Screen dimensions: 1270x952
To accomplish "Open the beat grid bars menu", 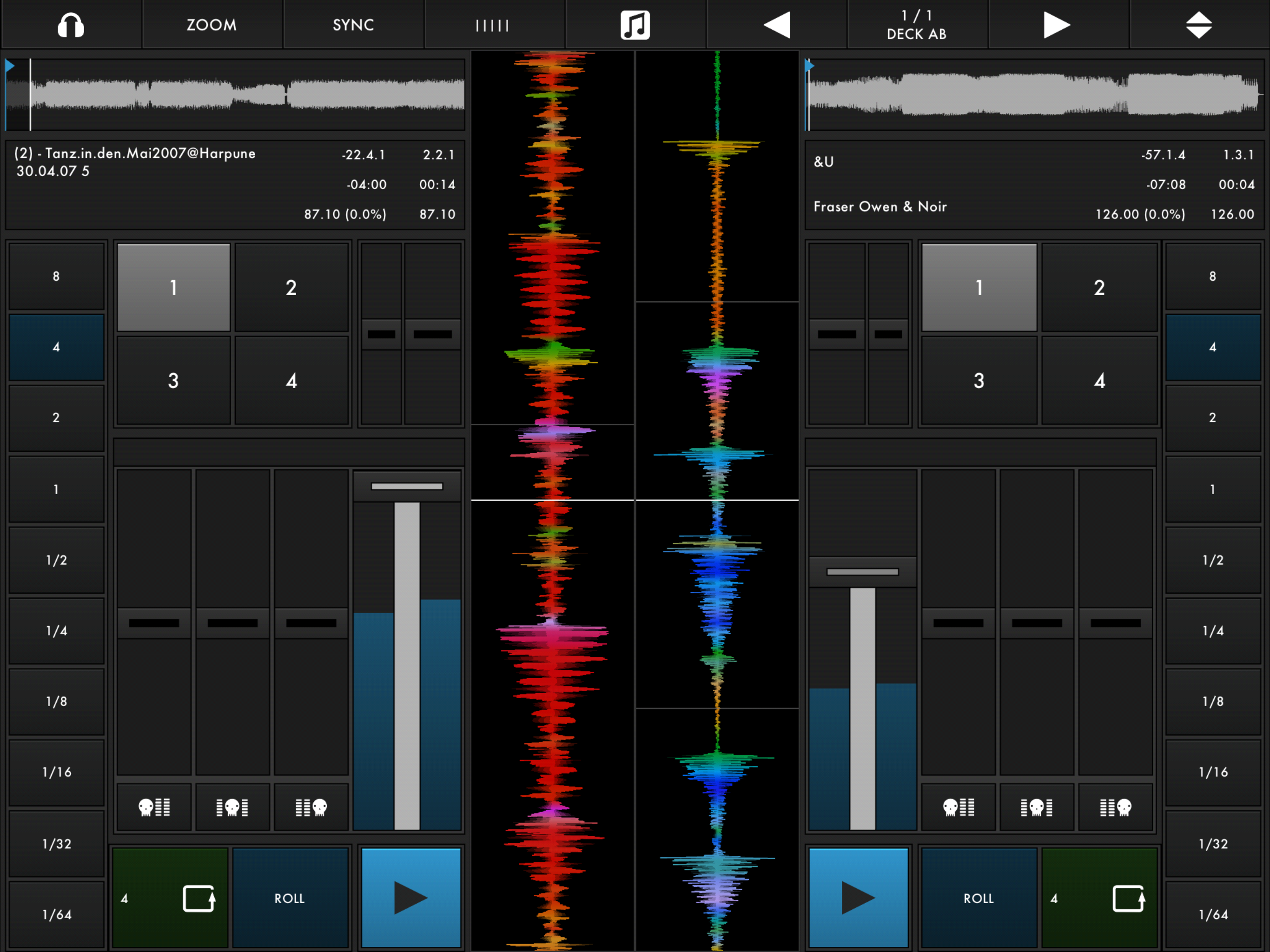I will pyautogui.click(x=493, y=25).
